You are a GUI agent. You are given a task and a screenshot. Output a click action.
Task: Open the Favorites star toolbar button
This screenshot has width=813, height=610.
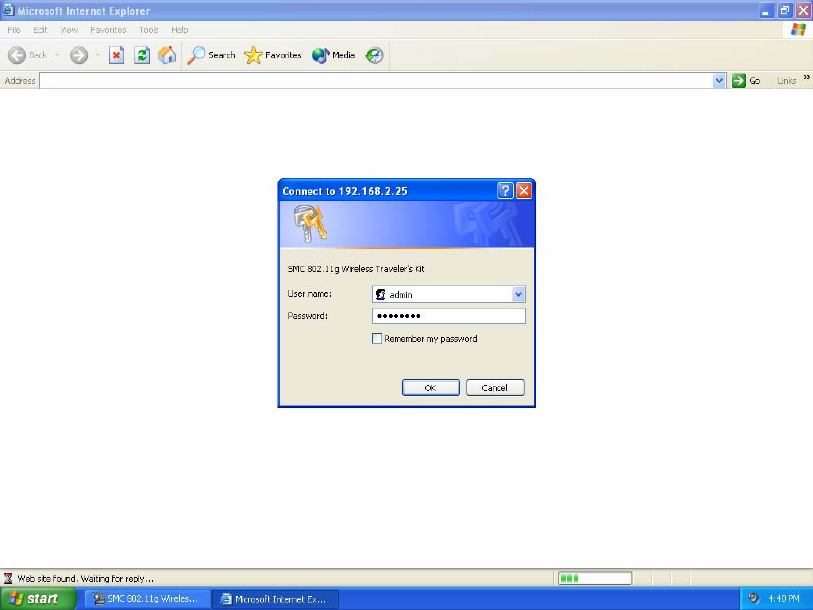pyautogui.click(x=273, y=55)
